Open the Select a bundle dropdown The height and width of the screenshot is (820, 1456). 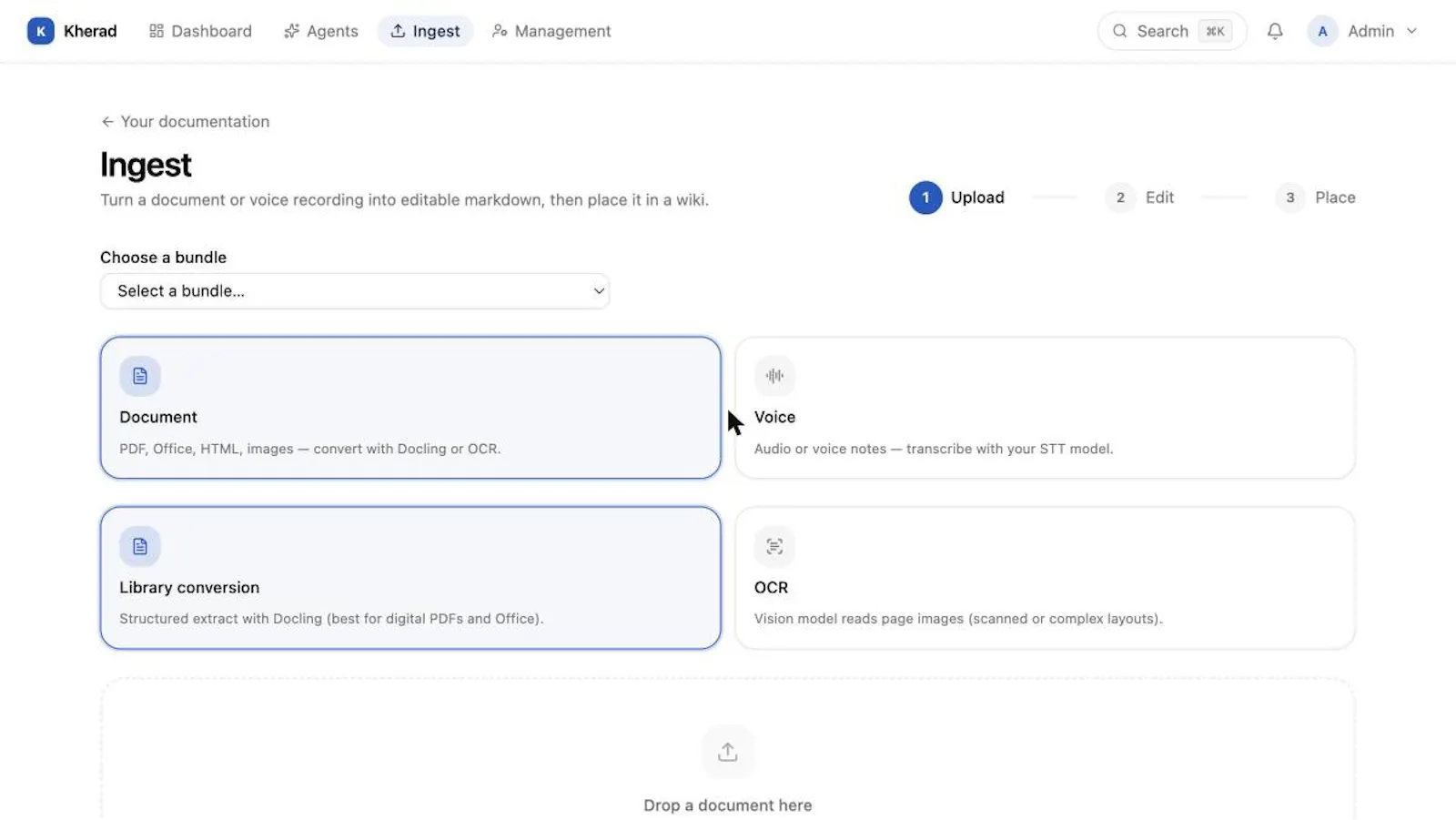tap(355, 291)
